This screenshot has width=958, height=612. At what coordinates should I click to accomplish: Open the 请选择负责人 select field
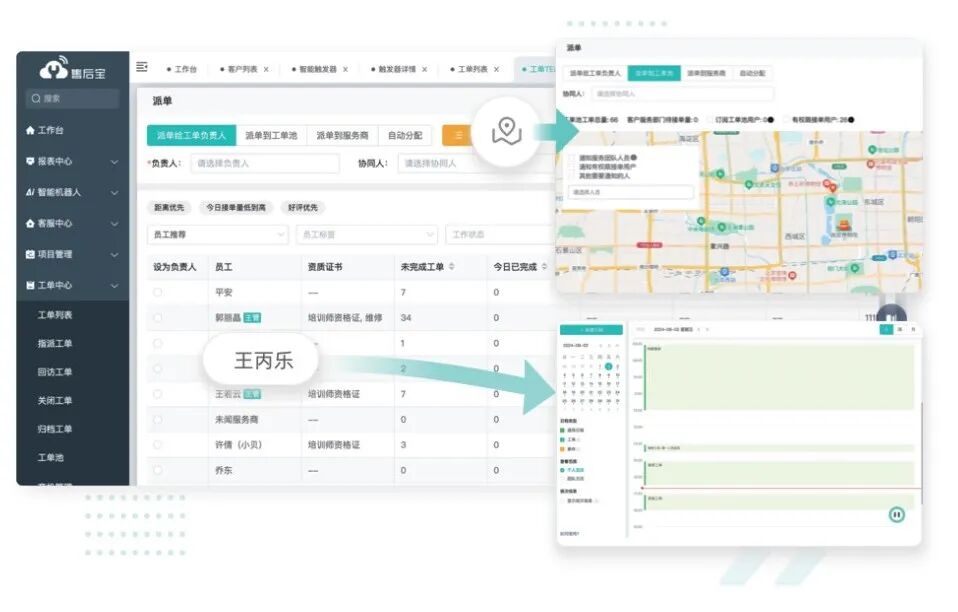[265, 163]
